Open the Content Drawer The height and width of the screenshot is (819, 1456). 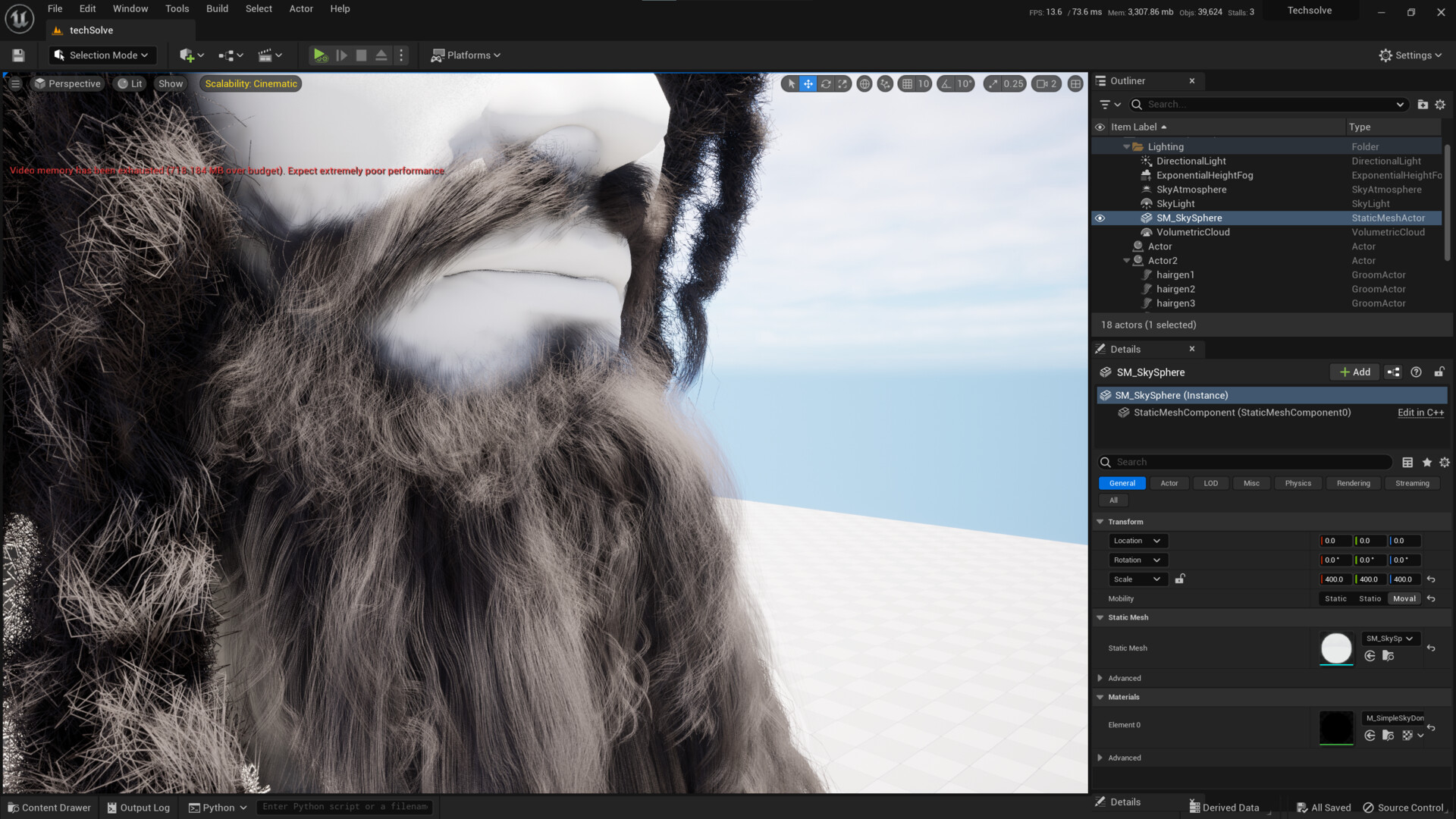tap(49, 807)
